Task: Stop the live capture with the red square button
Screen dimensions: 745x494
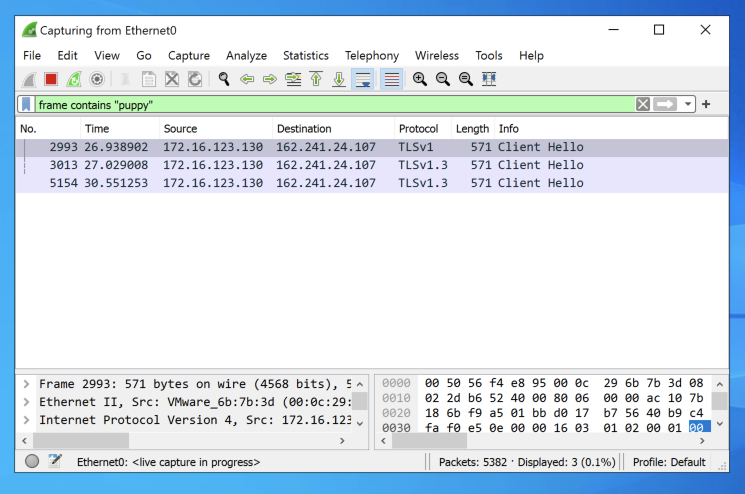Action: tap(50, 79)
